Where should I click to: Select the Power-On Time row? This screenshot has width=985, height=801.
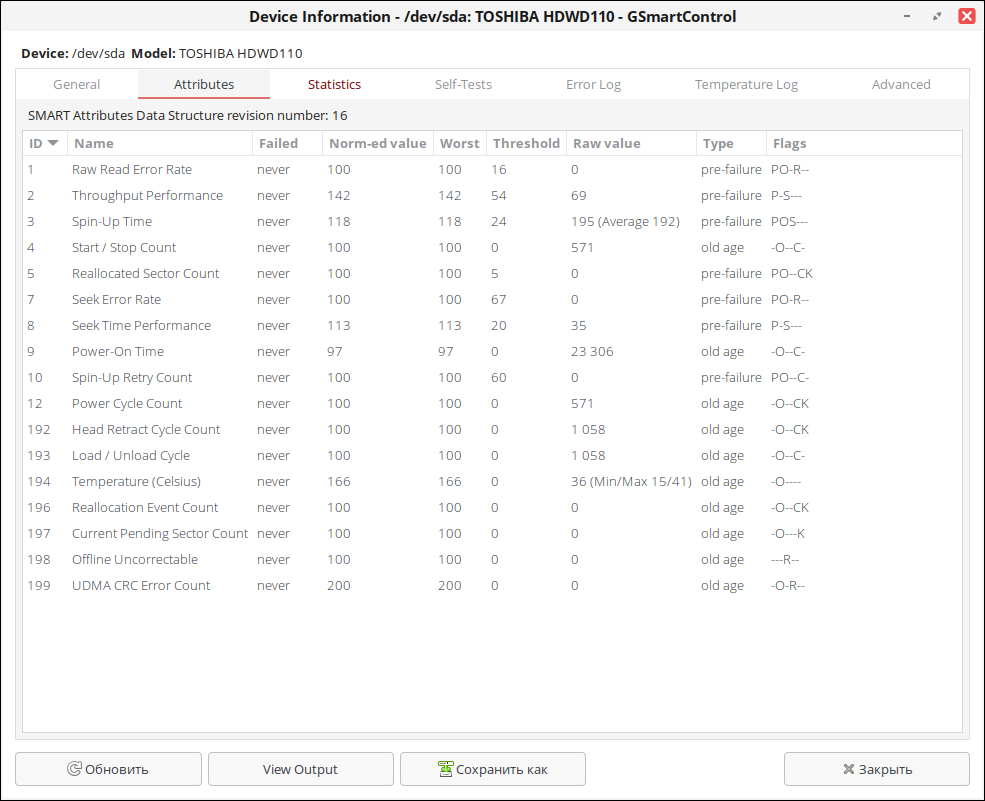tap(118, 351)
